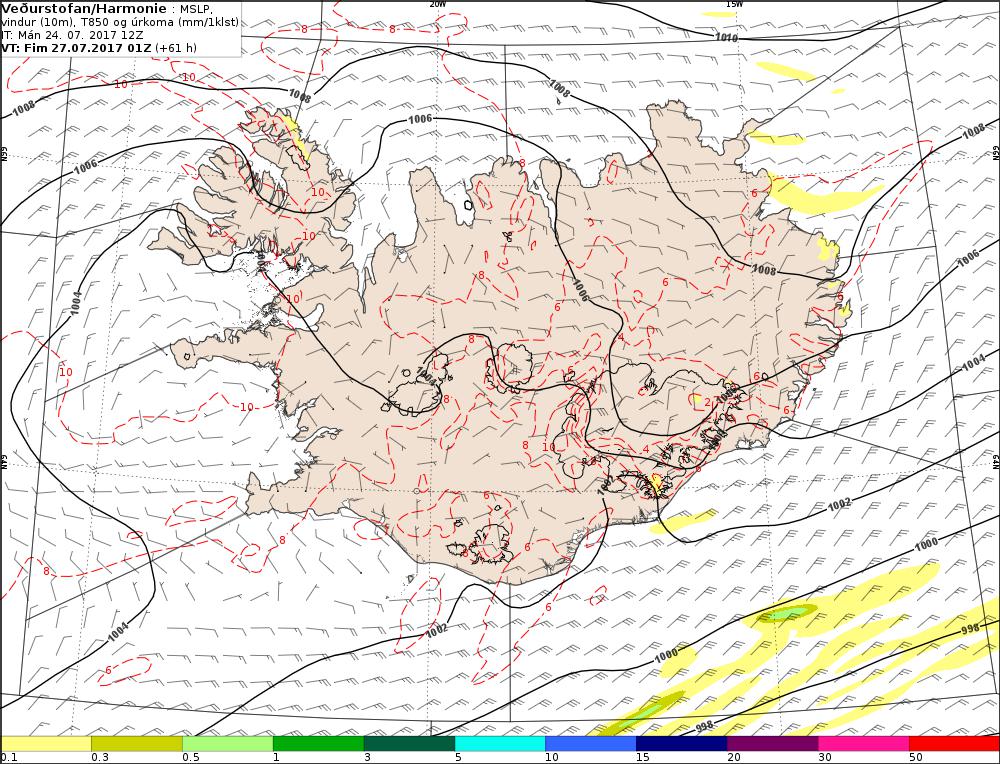Select the '30' value under the legend bar
1000x764 pixels.
825,758
